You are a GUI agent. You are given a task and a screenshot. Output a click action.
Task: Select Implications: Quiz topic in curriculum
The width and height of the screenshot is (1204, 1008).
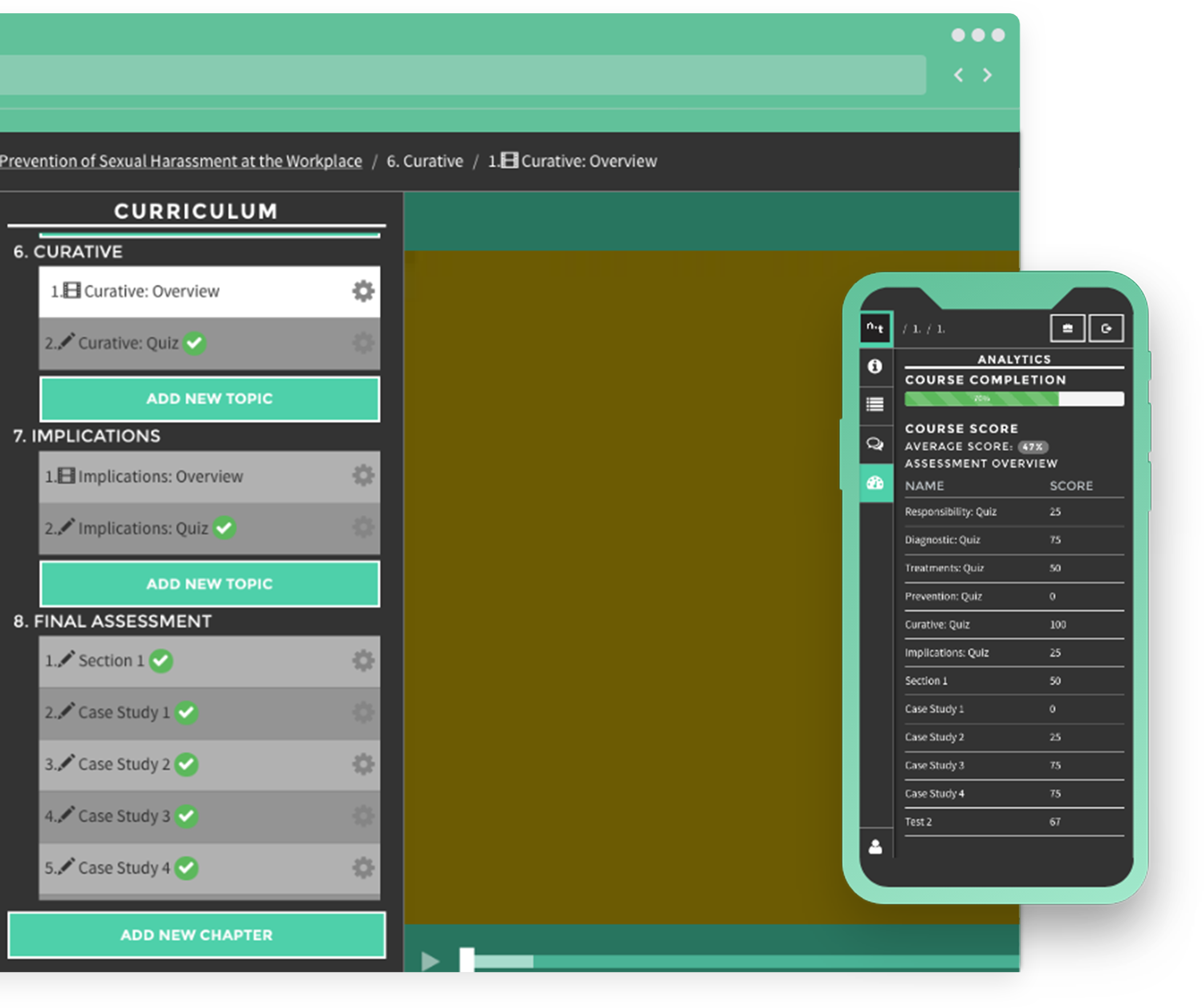(143, 528)
